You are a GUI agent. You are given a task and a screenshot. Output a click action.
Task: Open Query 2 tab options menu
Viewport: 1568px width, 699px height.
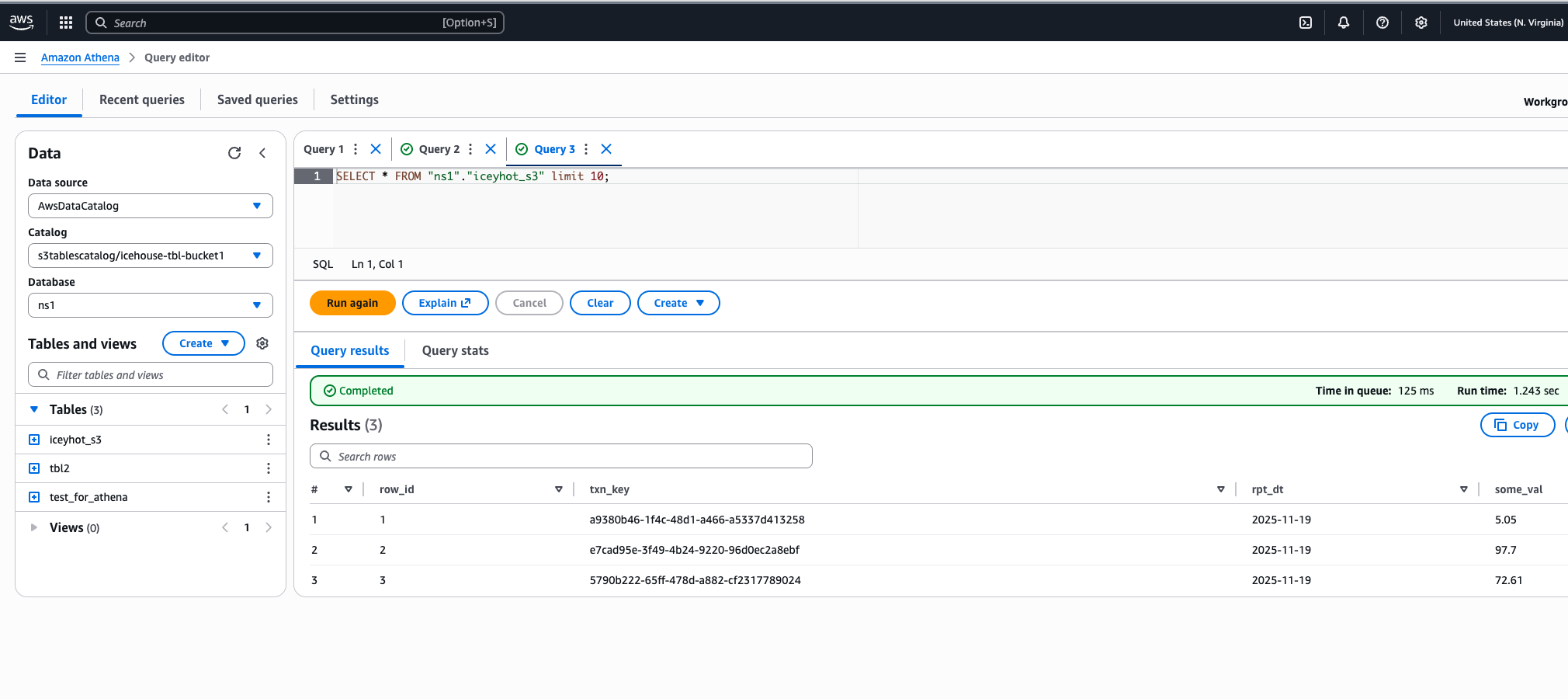(470, 149)
